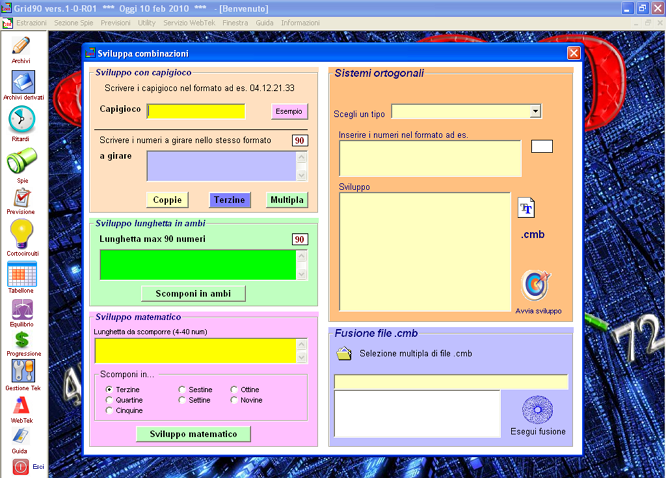Screen dimensions: 666x478
Task: Click the .cmb text file icon
Action: click(x=527, y=208)
